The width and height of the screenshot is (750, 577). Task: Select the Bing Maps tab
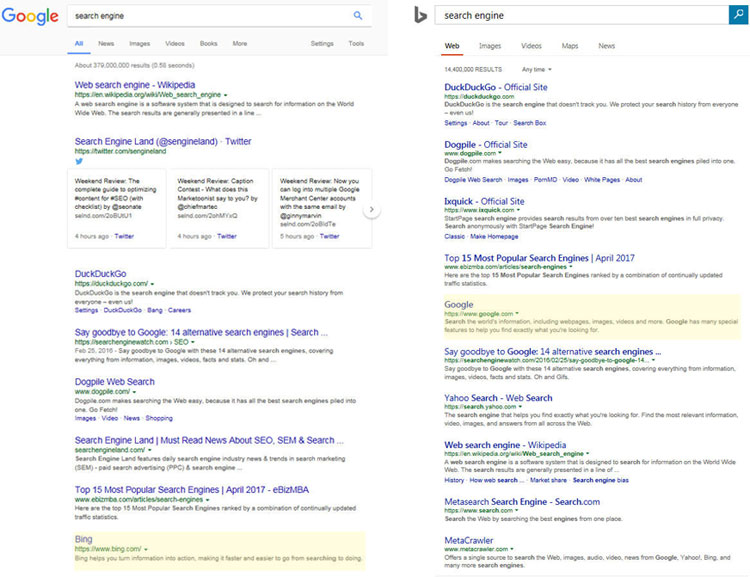(570, 46)
